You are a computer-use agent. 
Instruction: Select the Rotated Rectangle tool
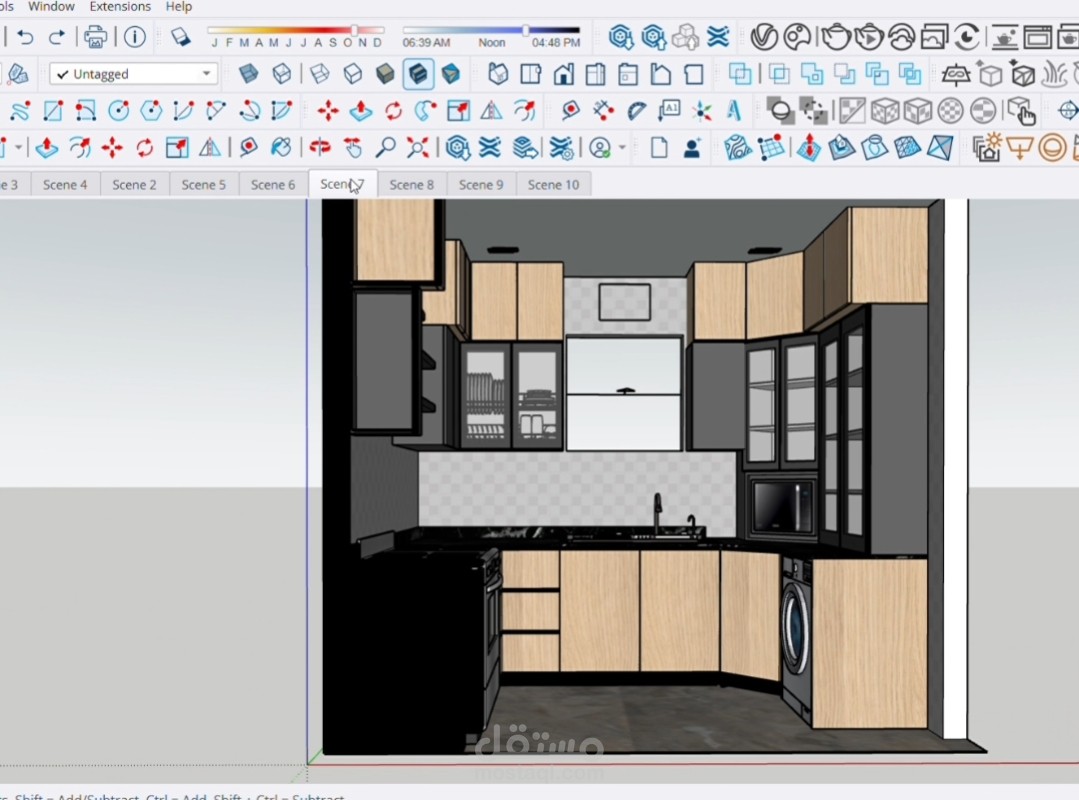85,111
